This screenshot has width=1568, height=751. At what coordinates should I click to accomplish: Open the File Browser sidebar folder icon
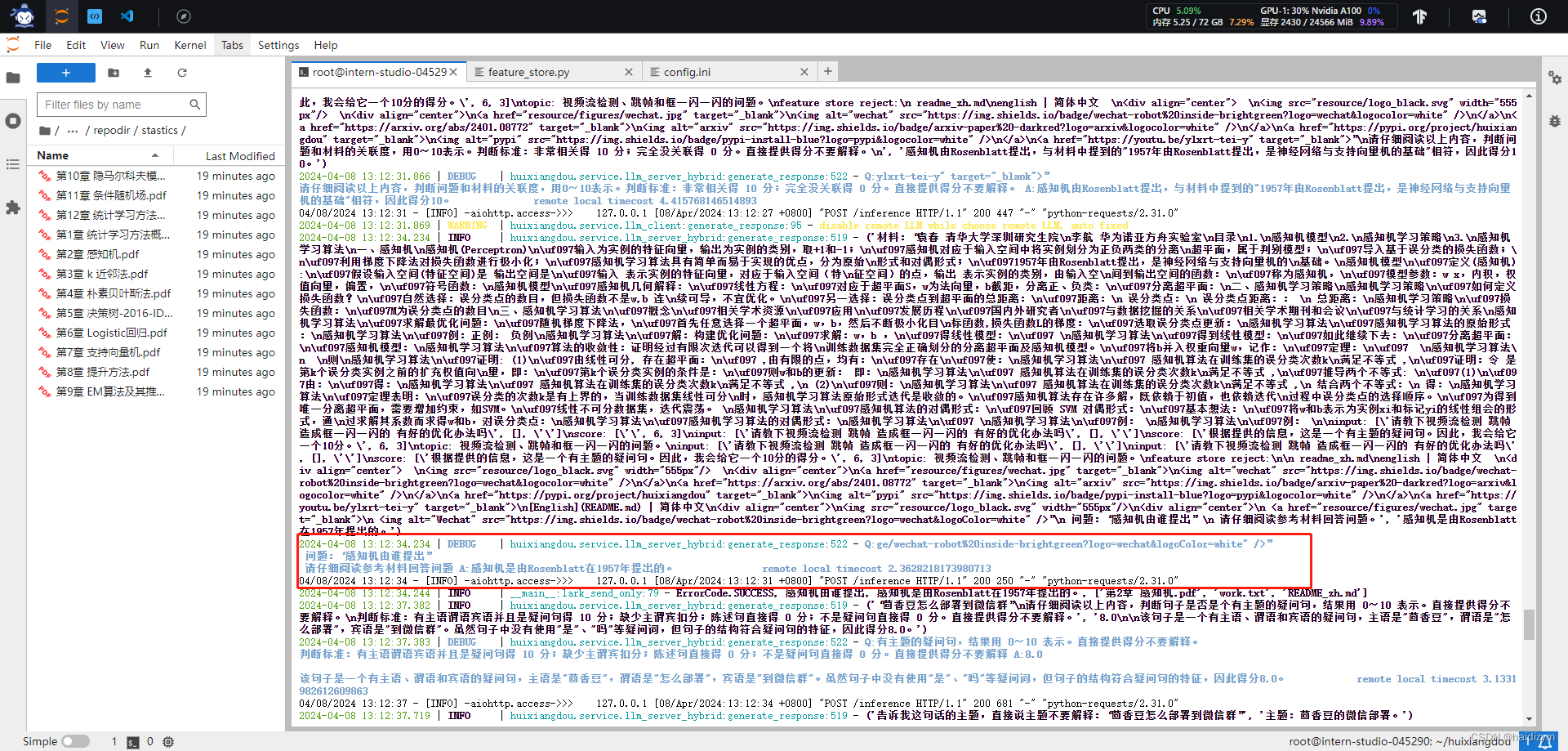pos(13,78)
